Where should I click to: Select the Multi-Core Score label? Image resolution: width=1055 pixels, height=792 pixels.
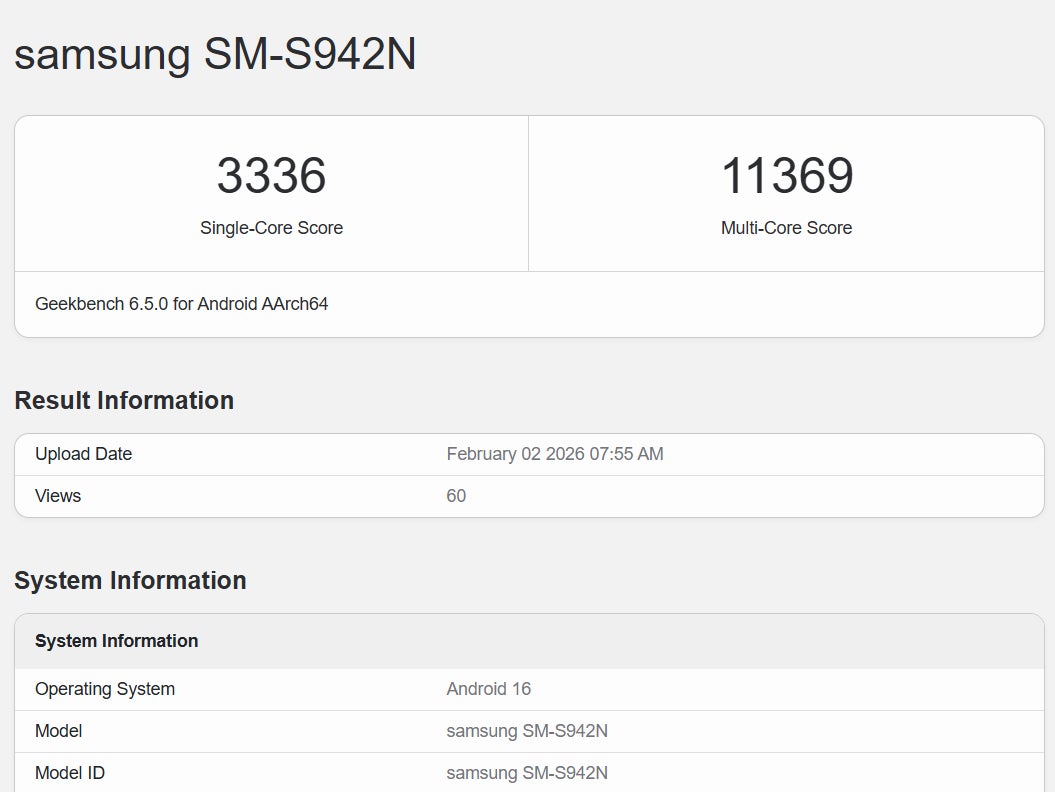(x=786, y=228)
